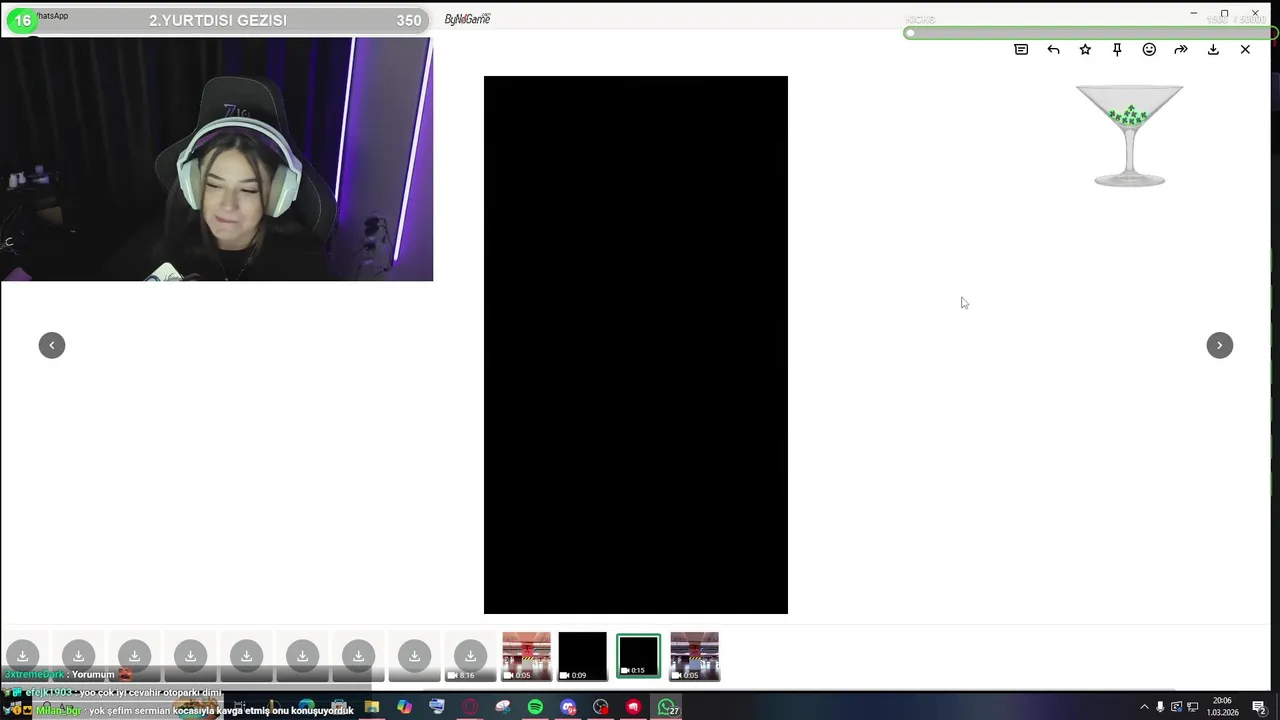Image resolution: width=1280 pixels, height=720 pixels.
Task: Go to previous media with the left chevron
Action: 52,345
